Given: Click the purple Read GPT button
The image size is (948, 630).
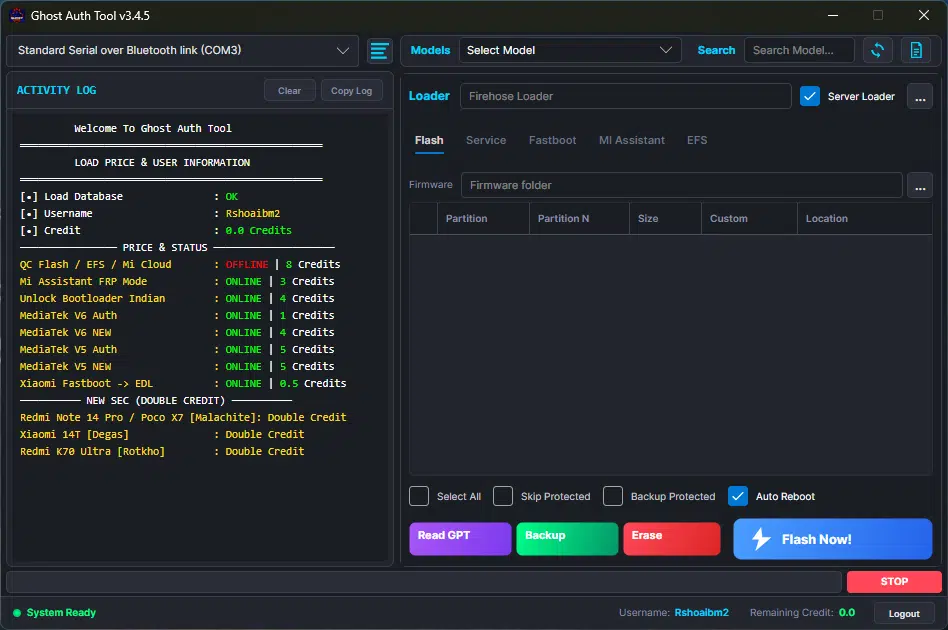Looking at the screenshot, I should (x=460, y=539).
